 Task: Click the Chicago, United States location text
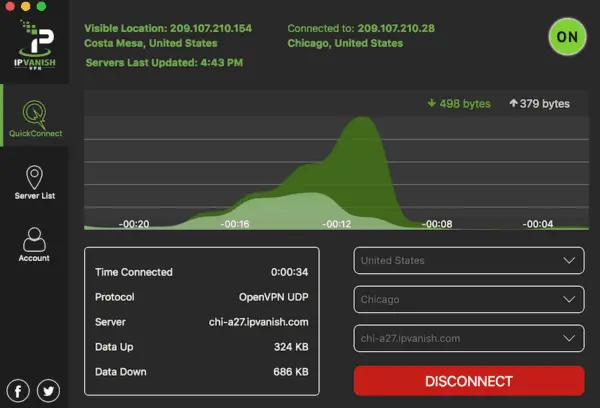pos(345,43)
